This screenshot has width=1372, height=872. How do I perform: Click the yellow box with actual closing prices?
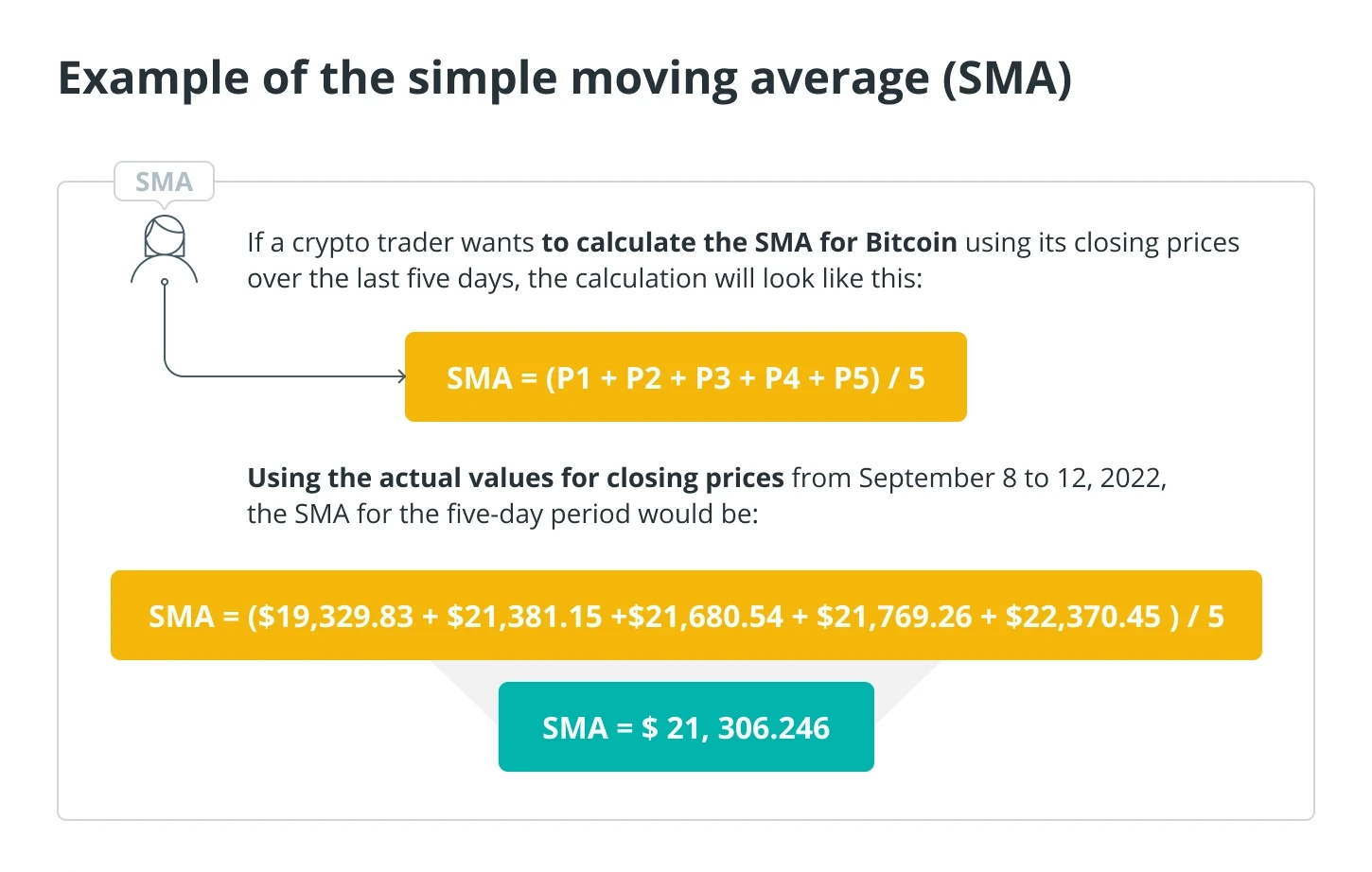click(x=686, y=615)
